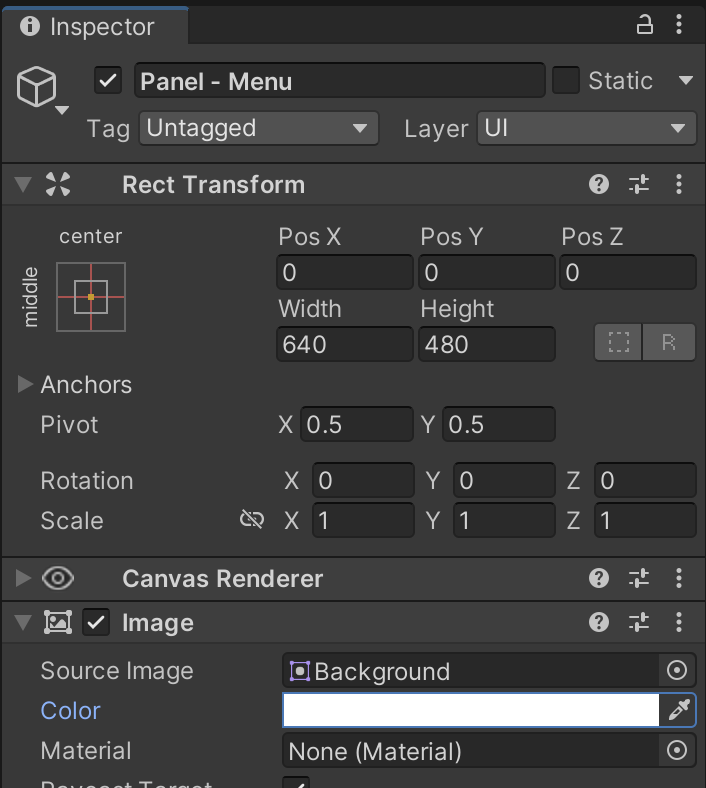The height and width of the screenshot is (788, 706).
Task: Open the Layer dropdown showing UI
Action: click(x=586, y=128)
